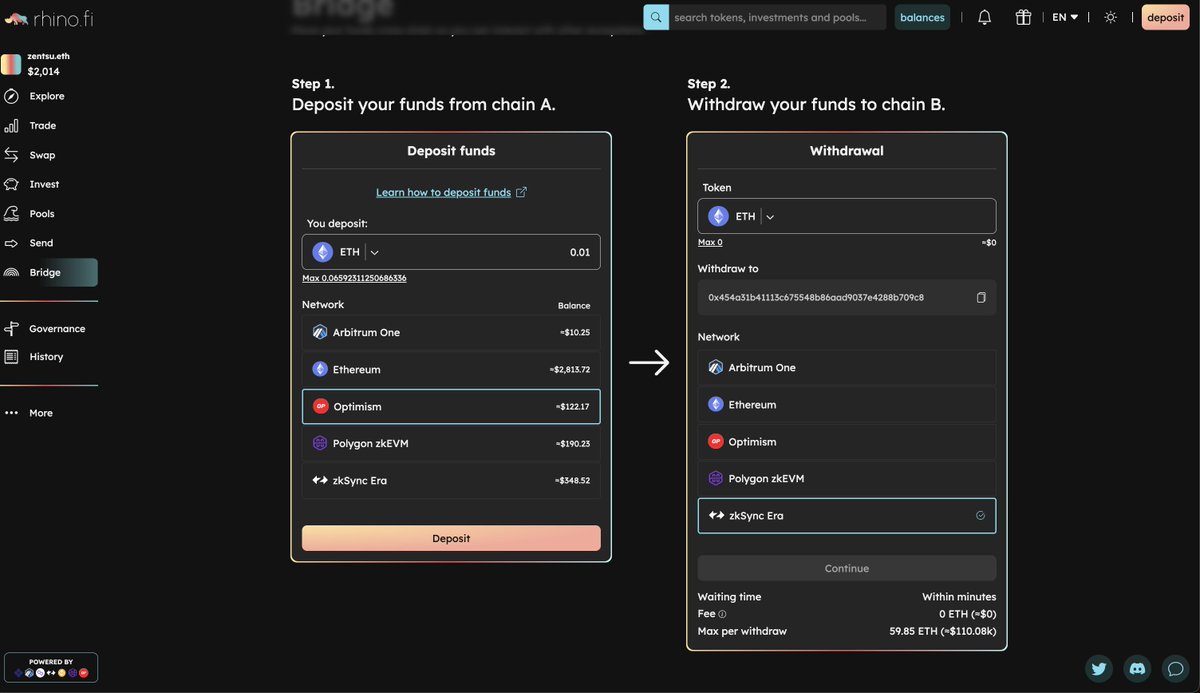
Task: Click the Governance signpost icon
Action: tap(12, 329)
